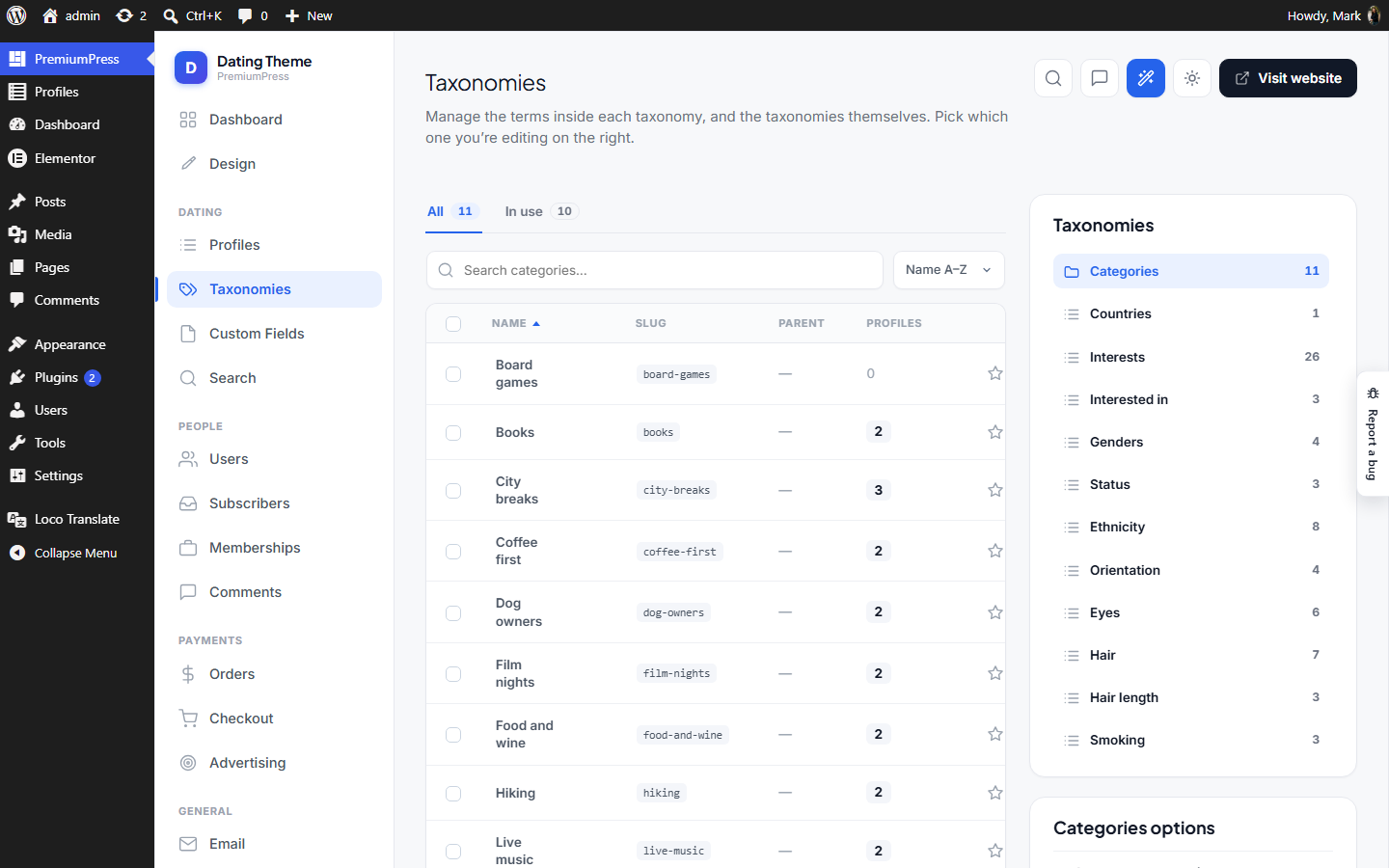Switch to the In use tab
Image resolution: width=1389 pixels, height=868 pixels.
coord(541,211)
